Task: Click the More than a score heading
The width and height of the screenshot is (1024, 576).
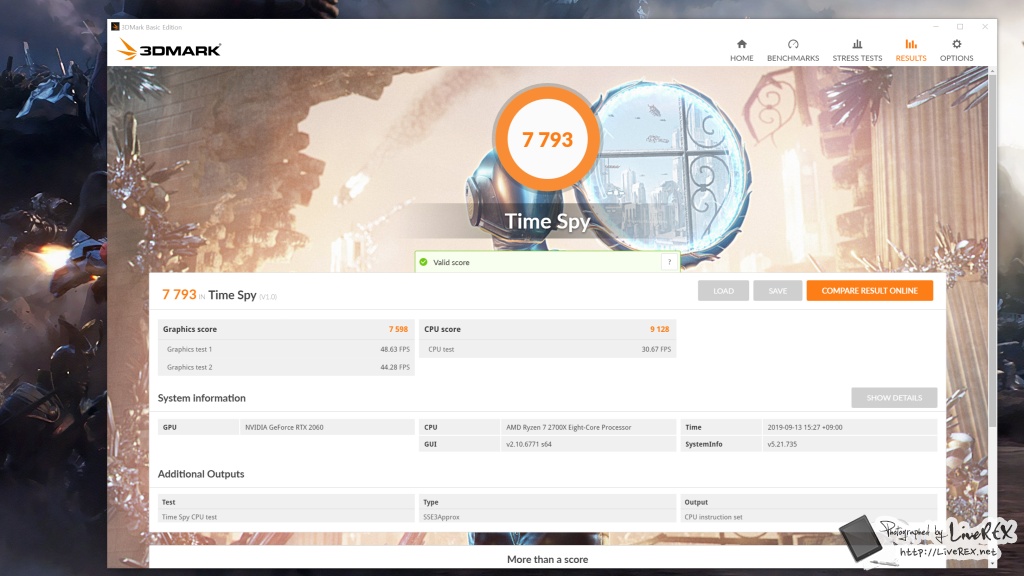Action: [547, 559]
